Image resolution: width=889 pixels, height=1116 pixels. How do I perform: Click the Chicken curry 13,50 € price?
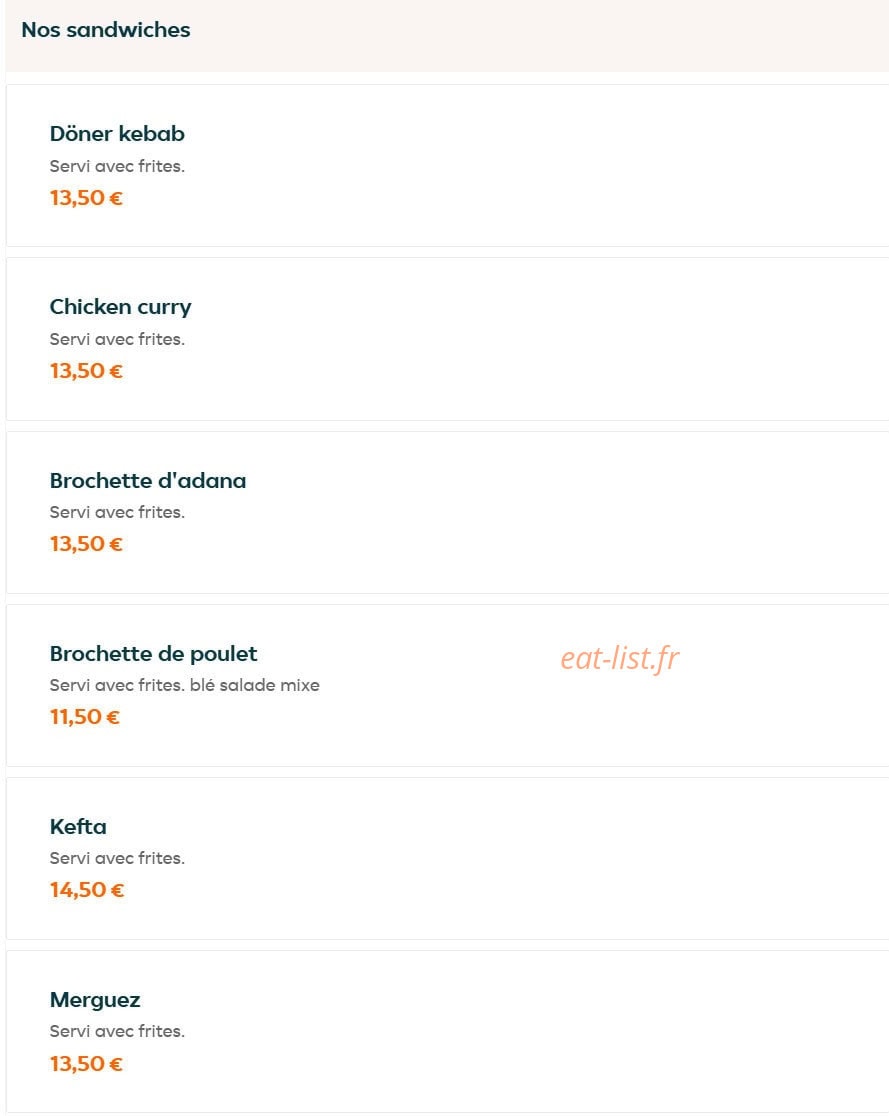(86, 371)
